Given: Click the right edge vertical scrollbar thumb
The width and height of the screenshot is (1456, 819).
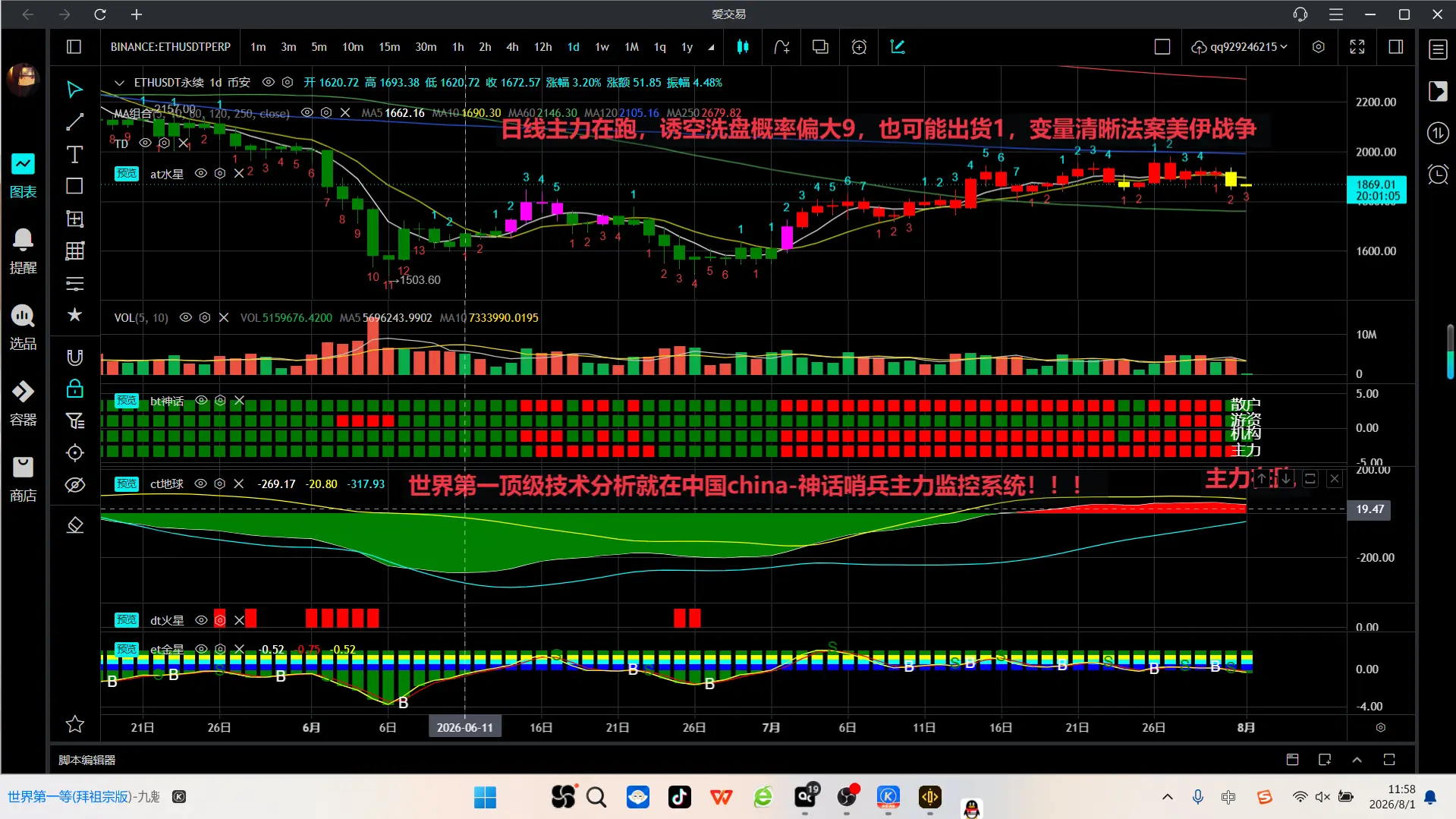Looking at the screenshot, I should [1450, 351].
